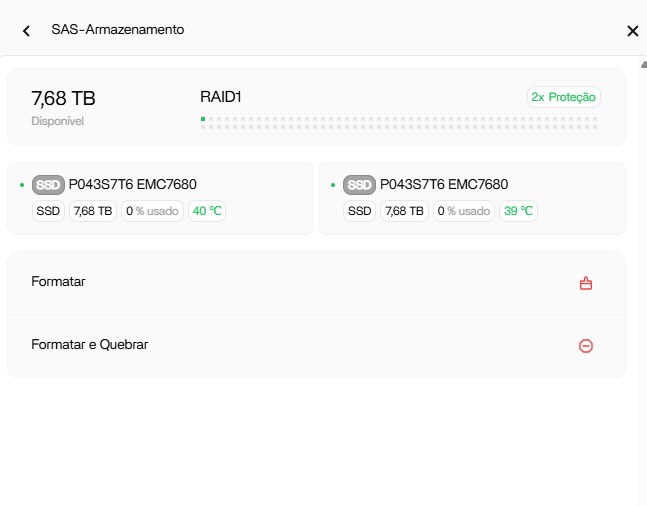Click first drive's 0 % usado tag
This screenshot has width=647, height=506.
(x=152, y=211)
